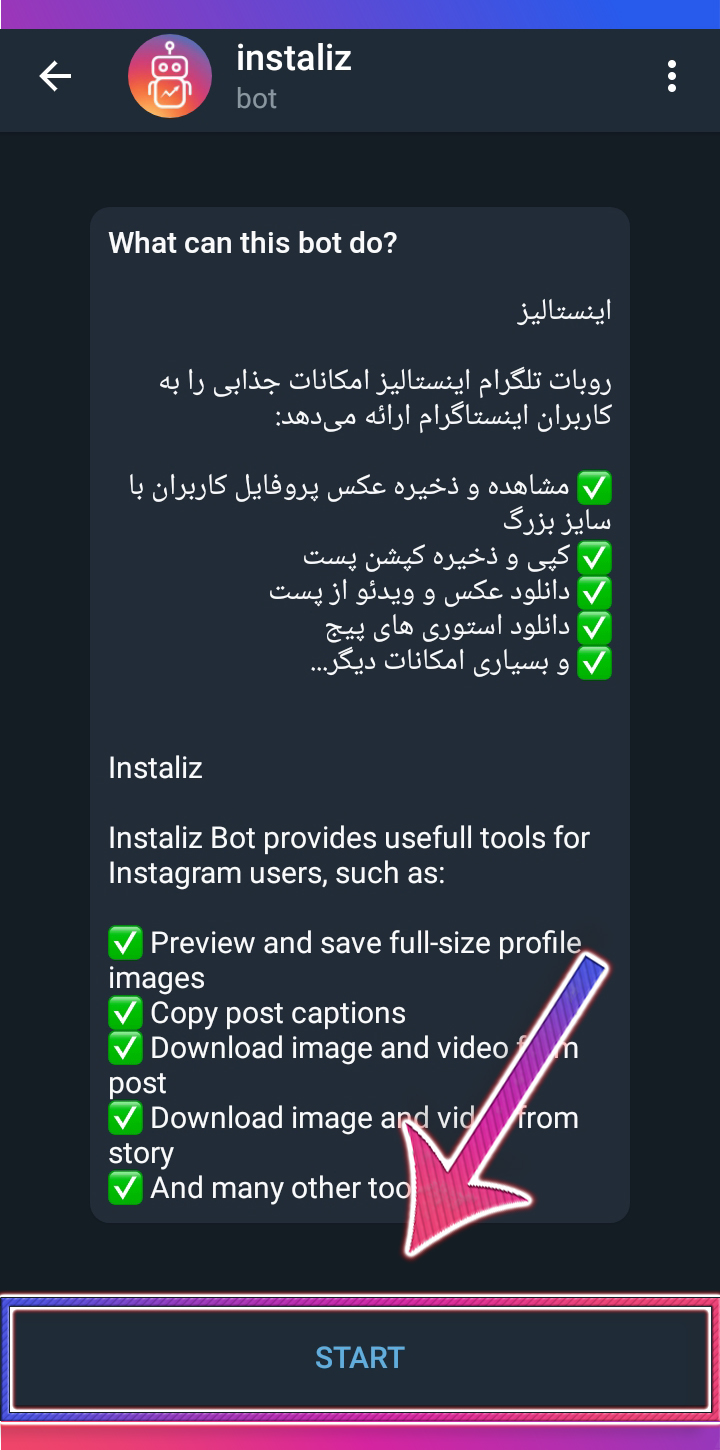Screen dimensions: 720x1450
Task: Tap the START button
Action: 360,1357
